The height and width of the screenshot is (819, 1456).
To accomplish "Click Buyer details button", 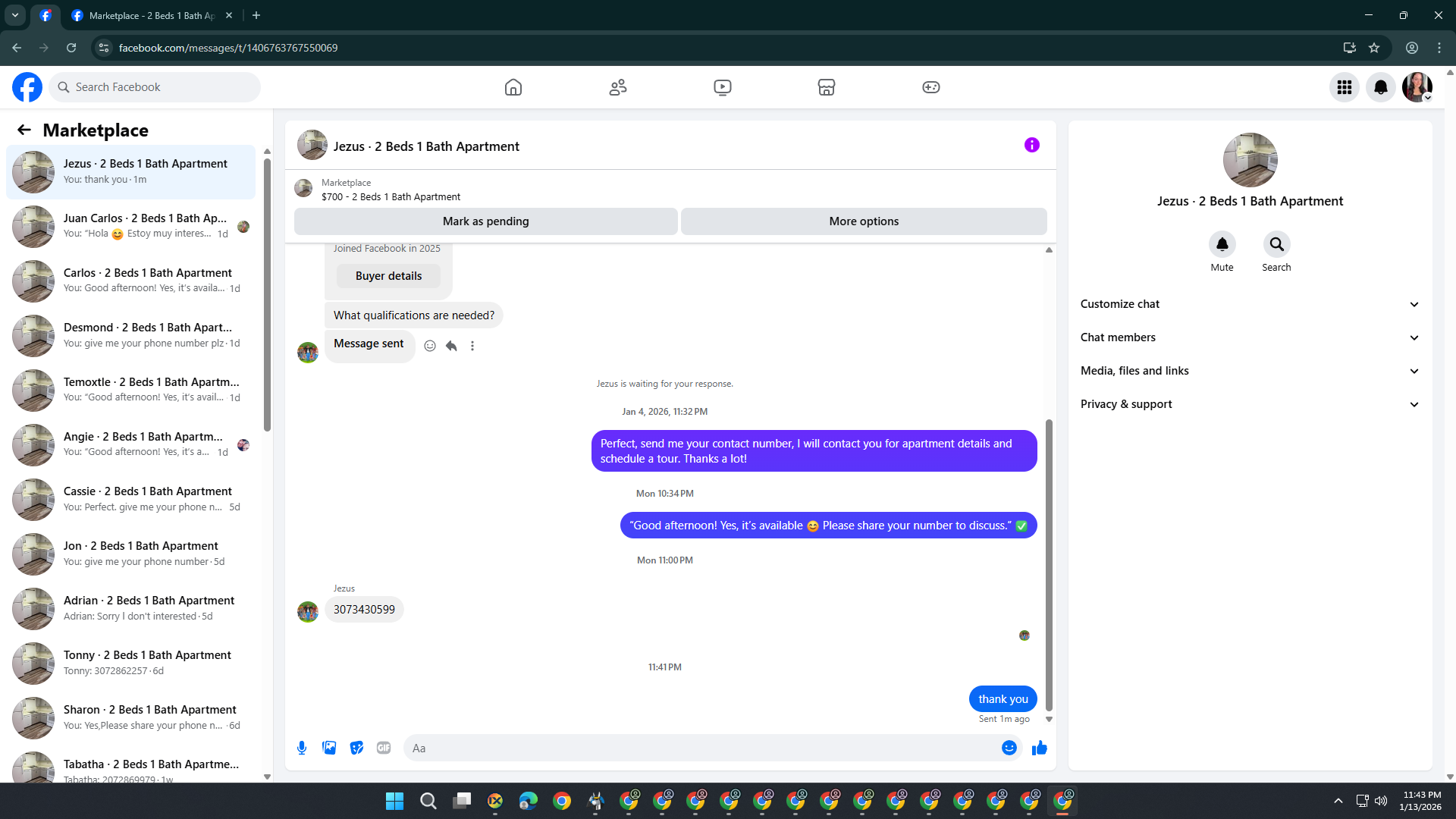I will click(388, 276).
